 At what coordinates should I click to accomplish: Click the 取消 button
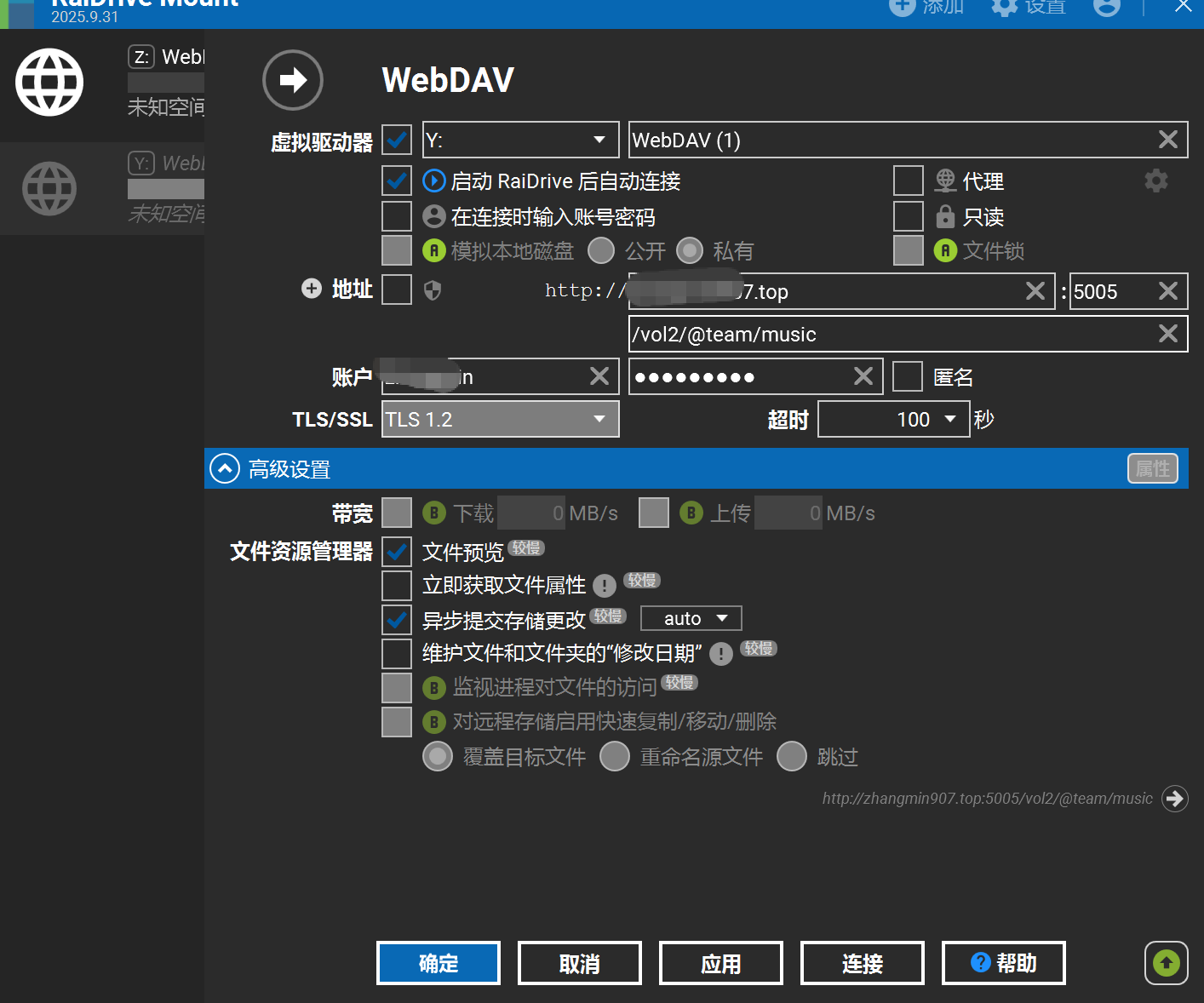tap(580, 963)
